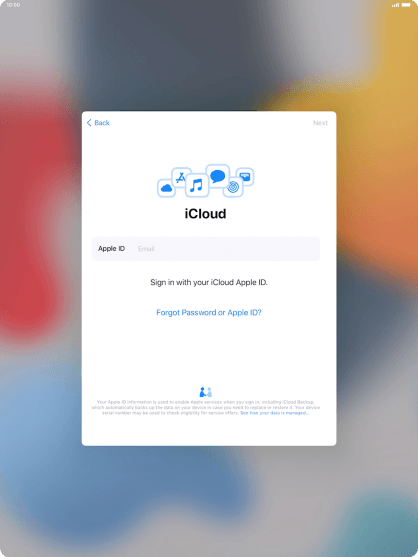Tap the privacy handshake icon
This screenshot has width=418, height=557.
tap(206, 392)
